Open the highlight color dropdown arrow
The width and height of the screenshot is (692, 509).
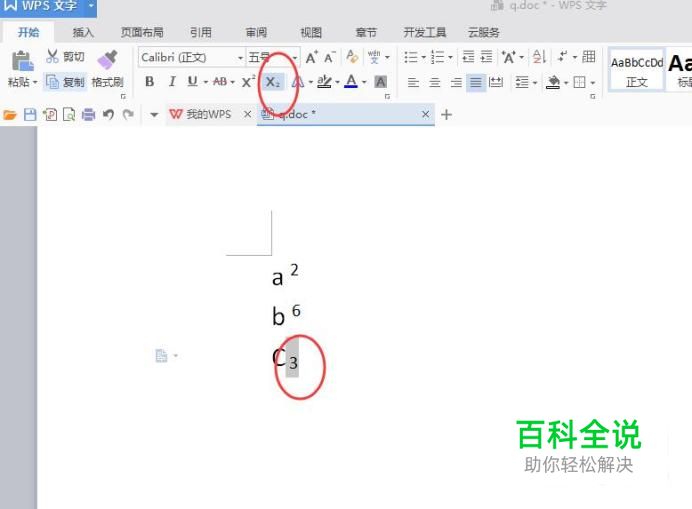coord(337,82)
